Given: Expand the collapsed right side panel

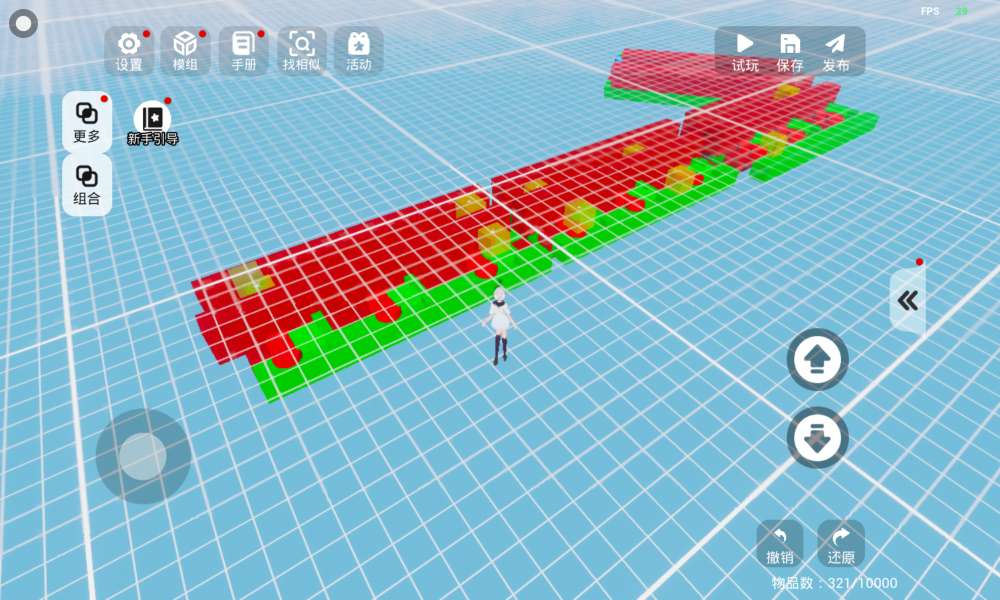Looking at the screenshot, I should [x=908, y=301].
